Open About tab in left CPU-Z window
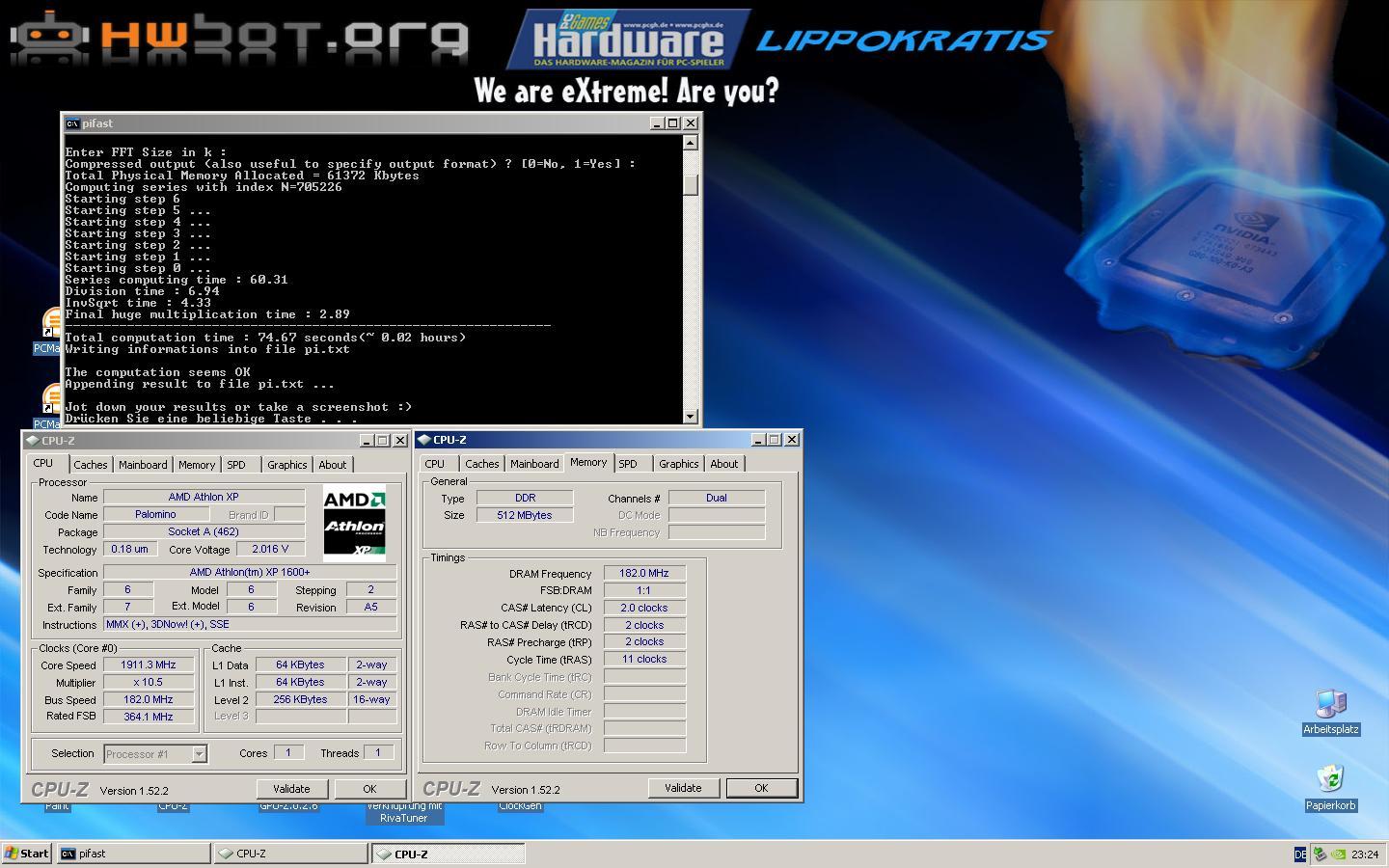Screen dimensions: 1389x868 333,465
